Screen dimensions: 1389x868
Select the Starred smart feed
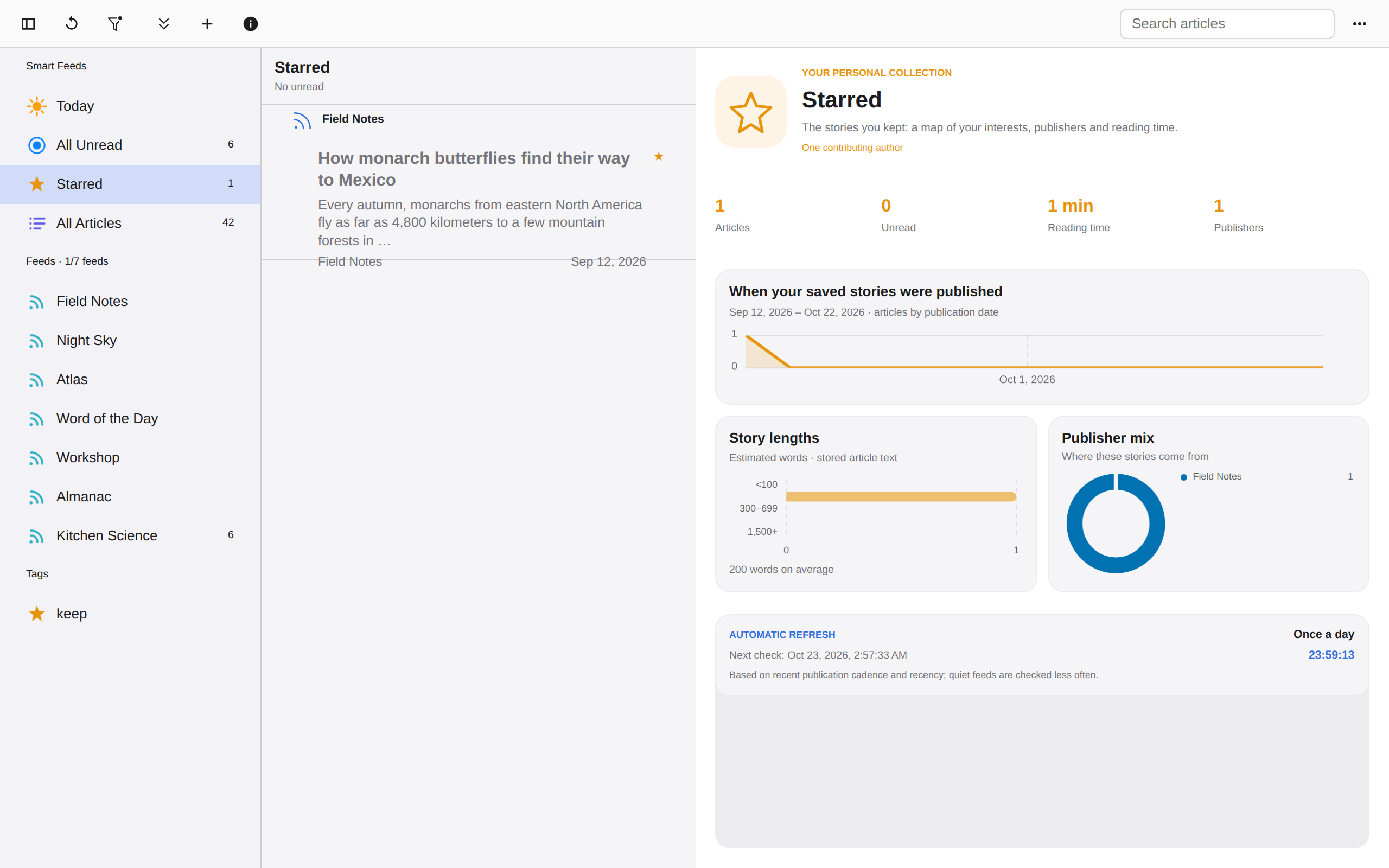[130, 184]
